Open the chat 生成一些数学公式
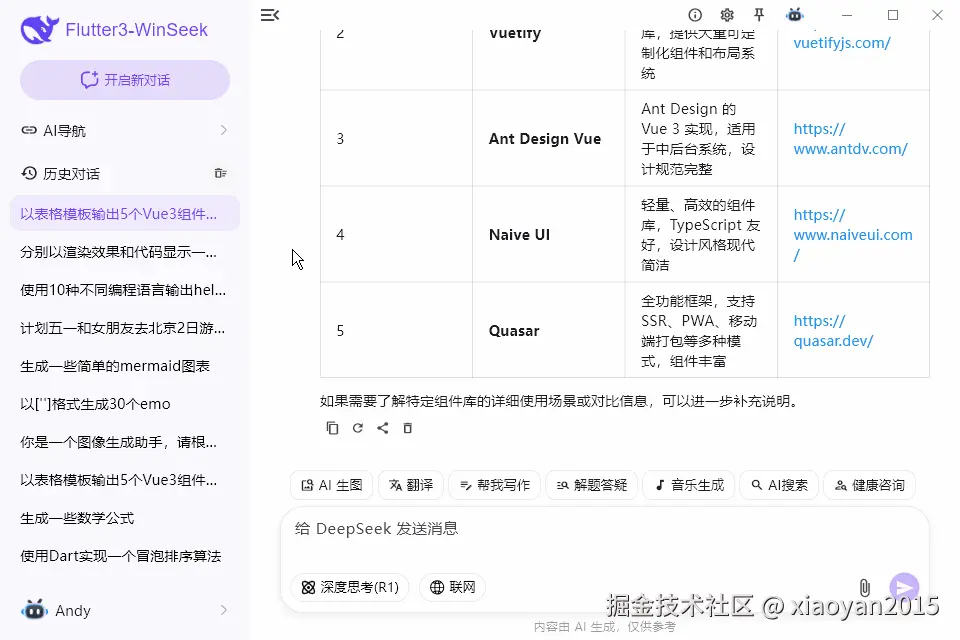 click(x=125, y=518)
